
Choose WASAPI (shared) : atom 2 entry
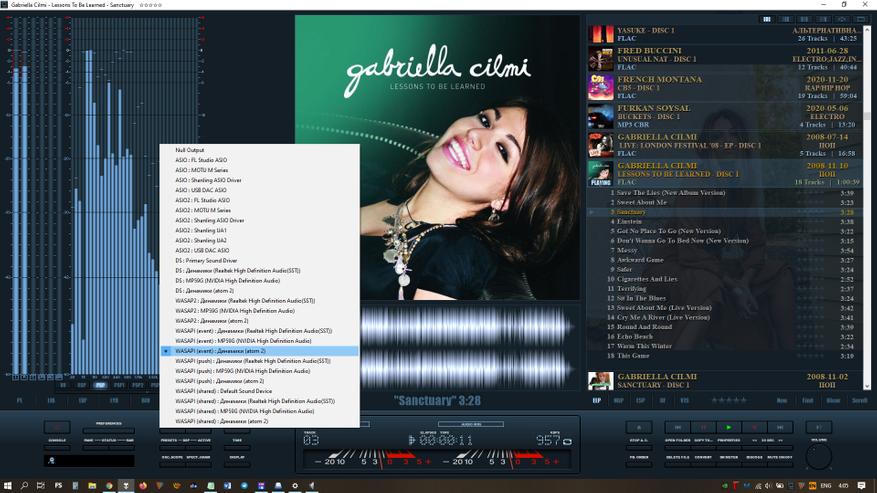pos(259,421)
